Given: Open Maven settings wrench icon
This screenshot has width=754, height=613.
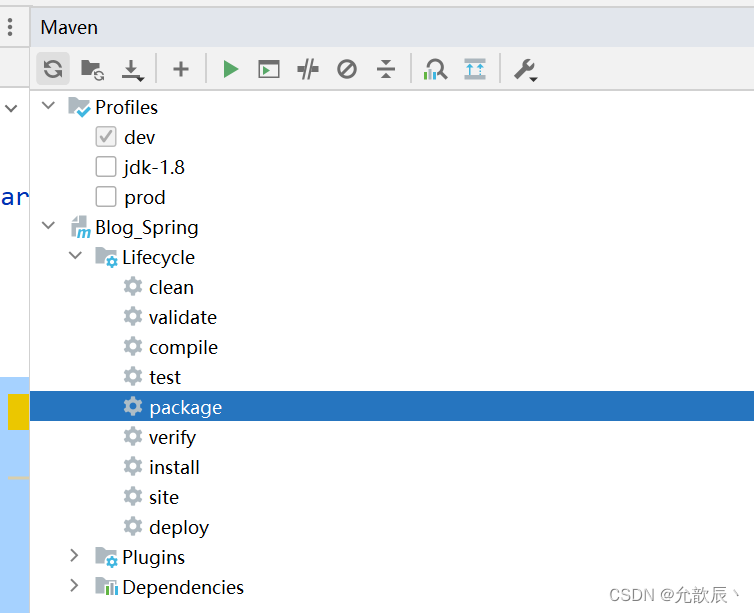Looking at the screenshot, I should coord(525,70).
